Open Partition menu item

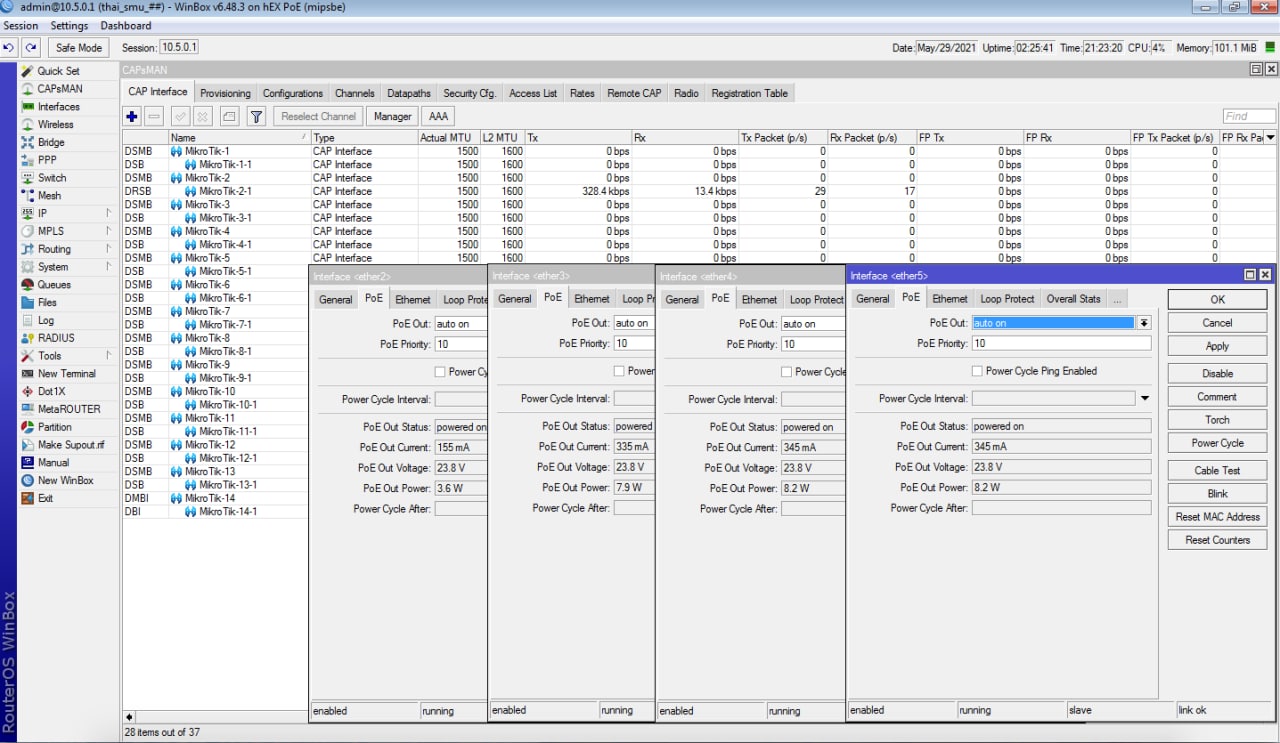55,427
